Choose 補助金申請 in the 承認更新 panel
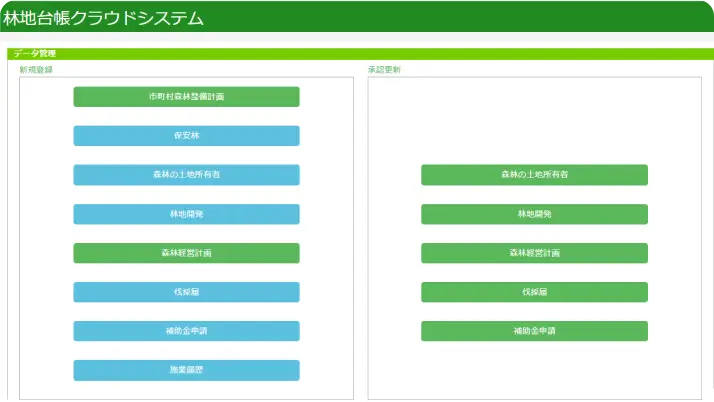The width and height of the screenshot is (714, 402). (534, 331)
